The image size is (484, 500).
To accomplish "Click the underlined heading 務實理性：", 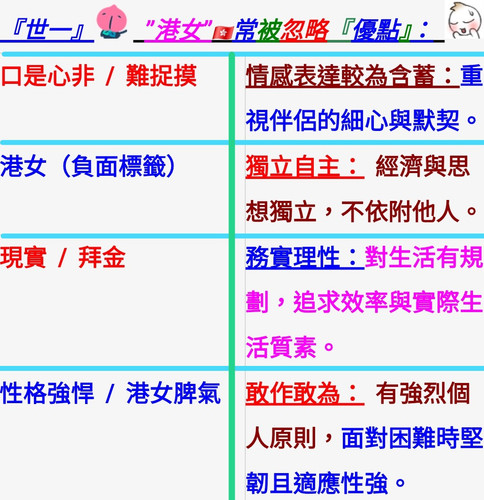I will [305, 257].
